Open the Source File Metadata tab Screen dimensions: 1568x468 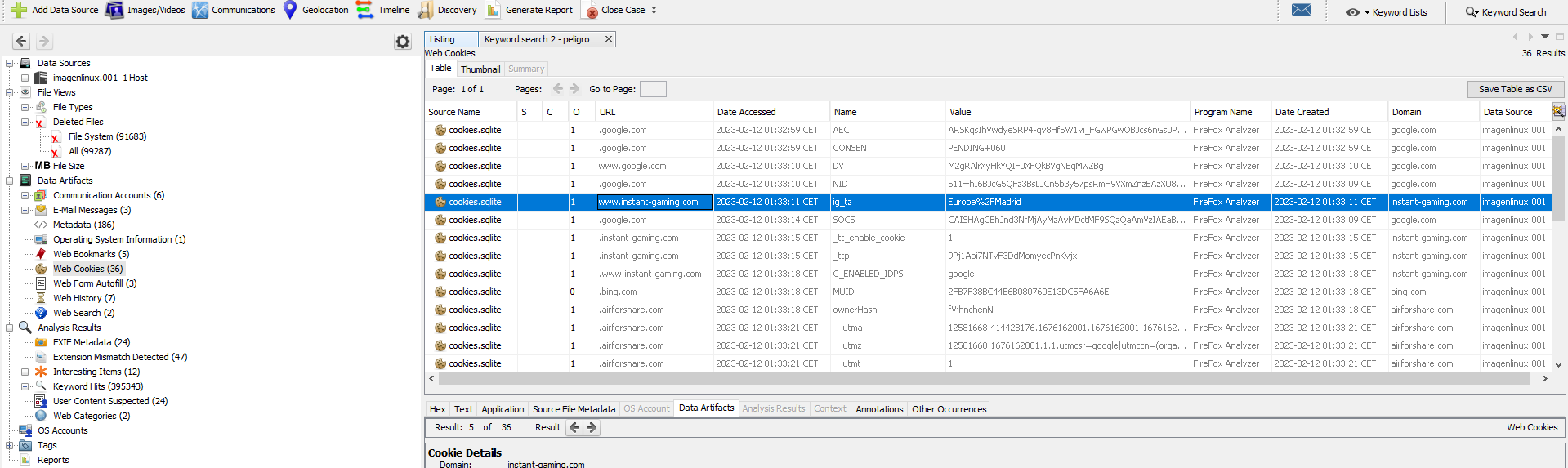pos(574,409)
